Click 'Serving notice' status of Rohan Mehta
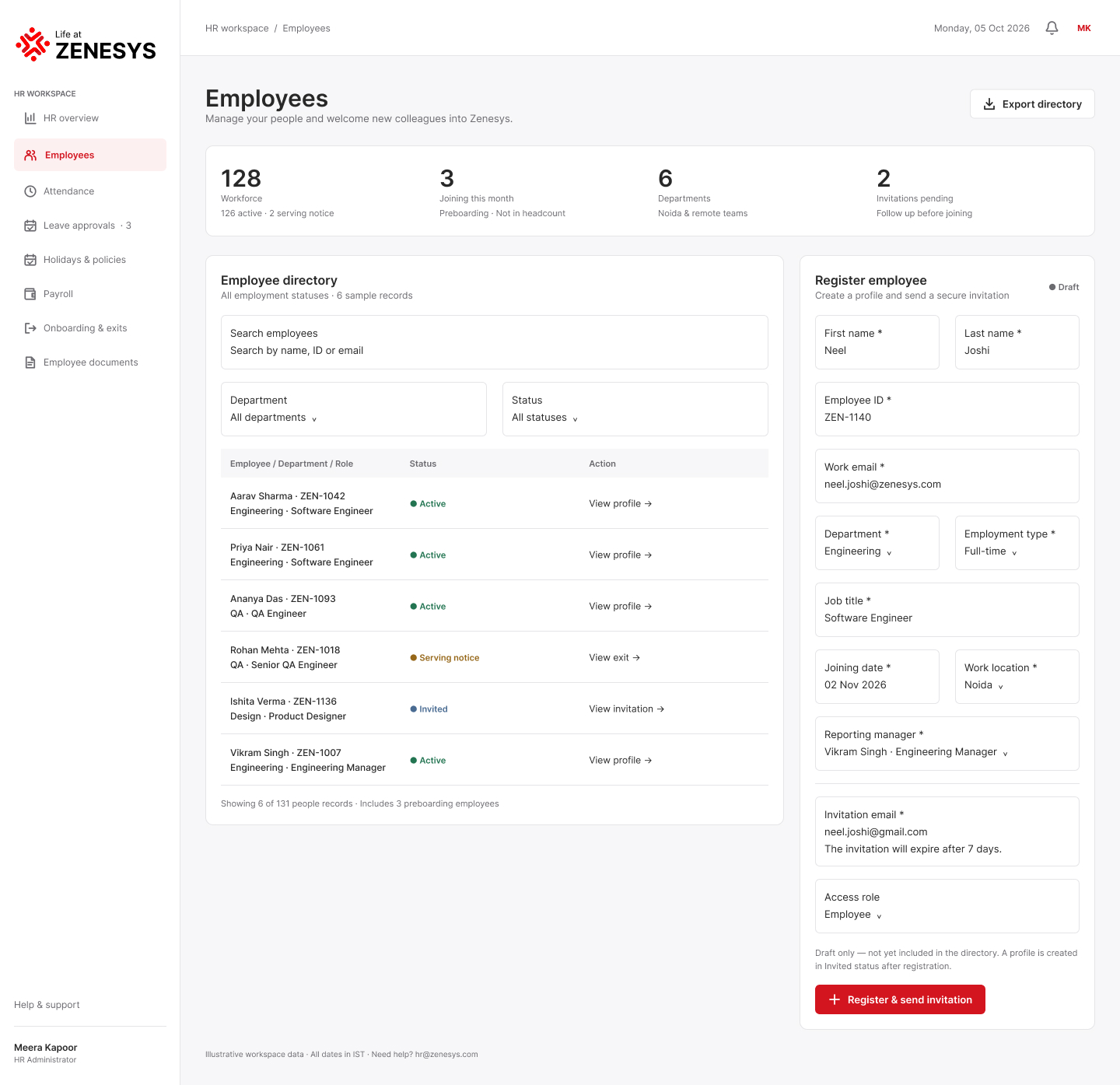The height and width of the screenshot is (1085, 1120). (x=445, y=658)
